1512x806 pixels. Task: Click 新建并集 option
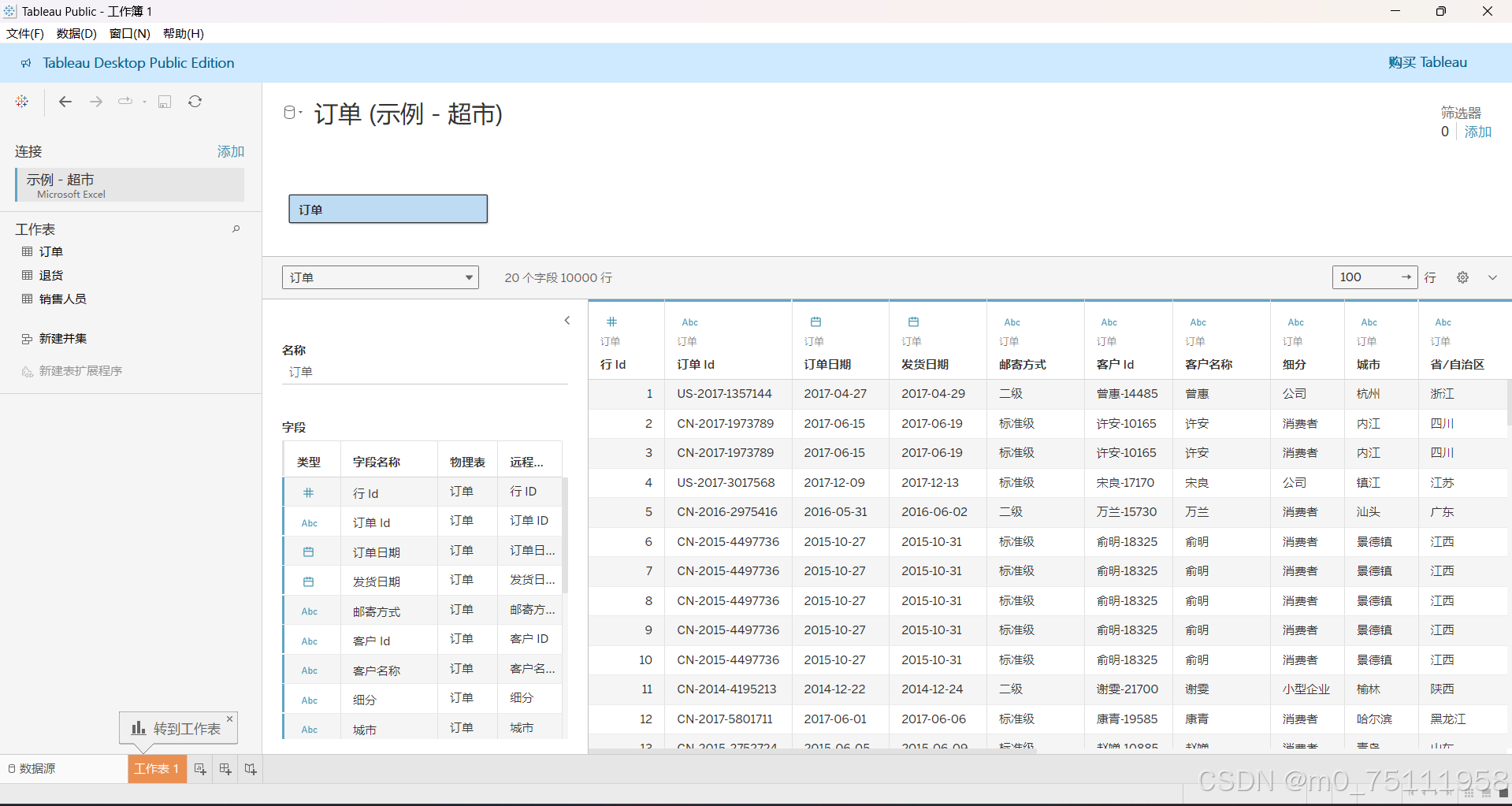(x=63, y=338)
